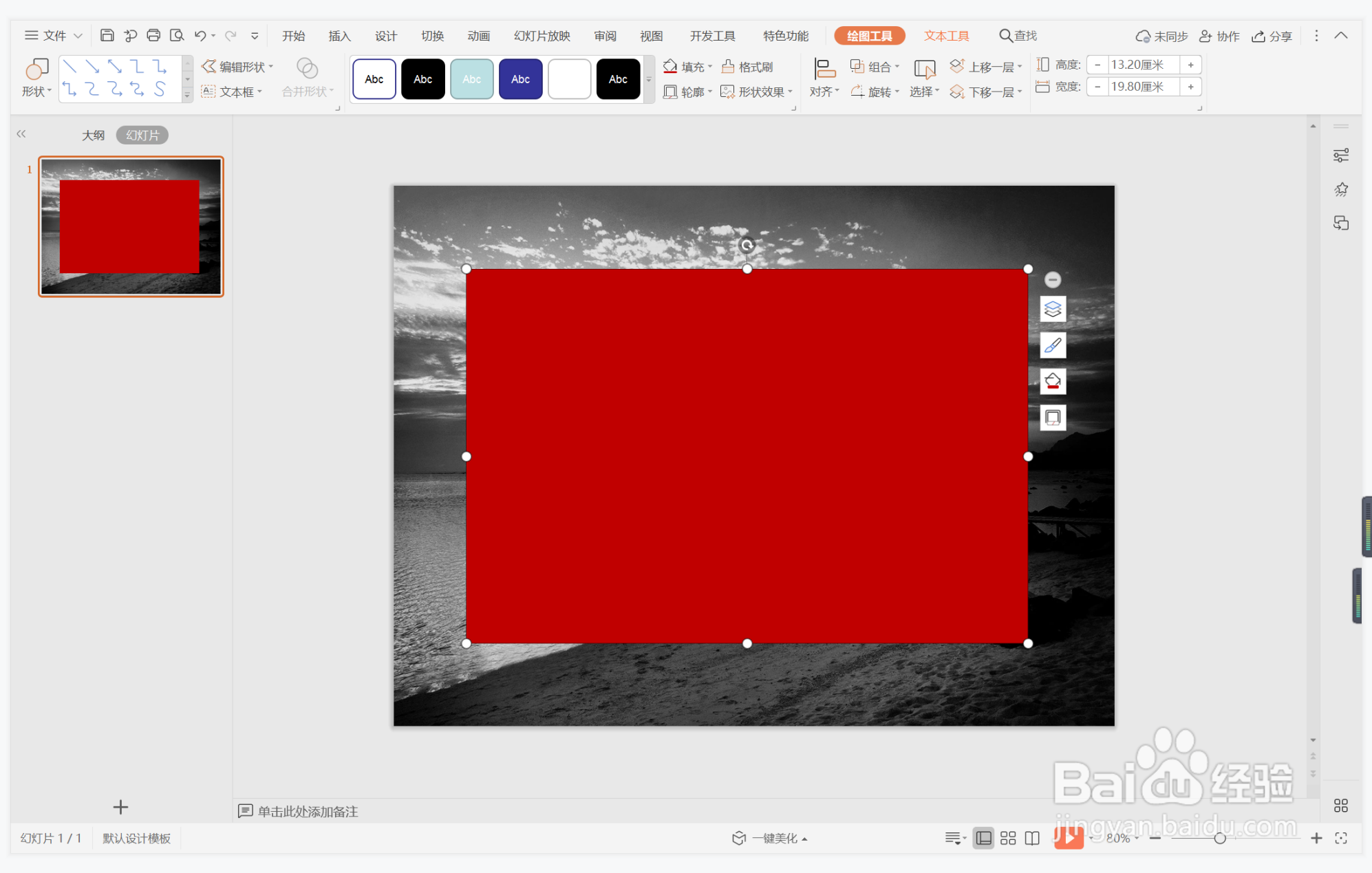1372x873 pixels.
Task: Click the Search (查找) button
Action: (1018, 36)
